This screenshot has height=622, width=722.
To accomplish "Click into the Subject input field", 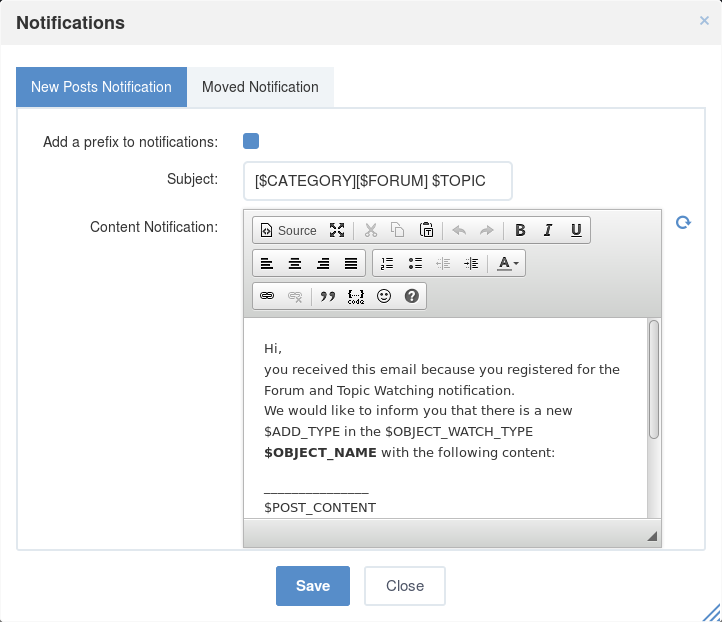I will 378,181.
